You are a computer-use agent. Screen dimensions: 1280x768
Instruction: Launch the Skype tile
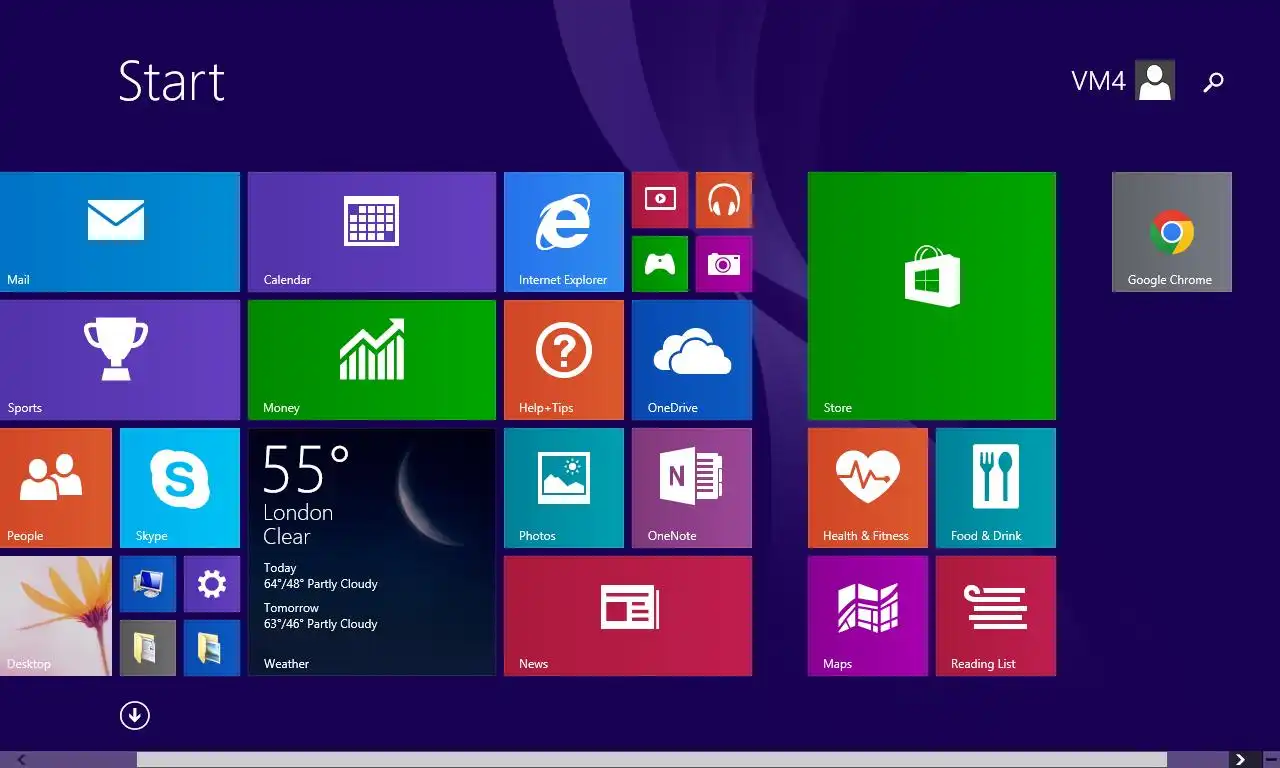click(180, 488)
